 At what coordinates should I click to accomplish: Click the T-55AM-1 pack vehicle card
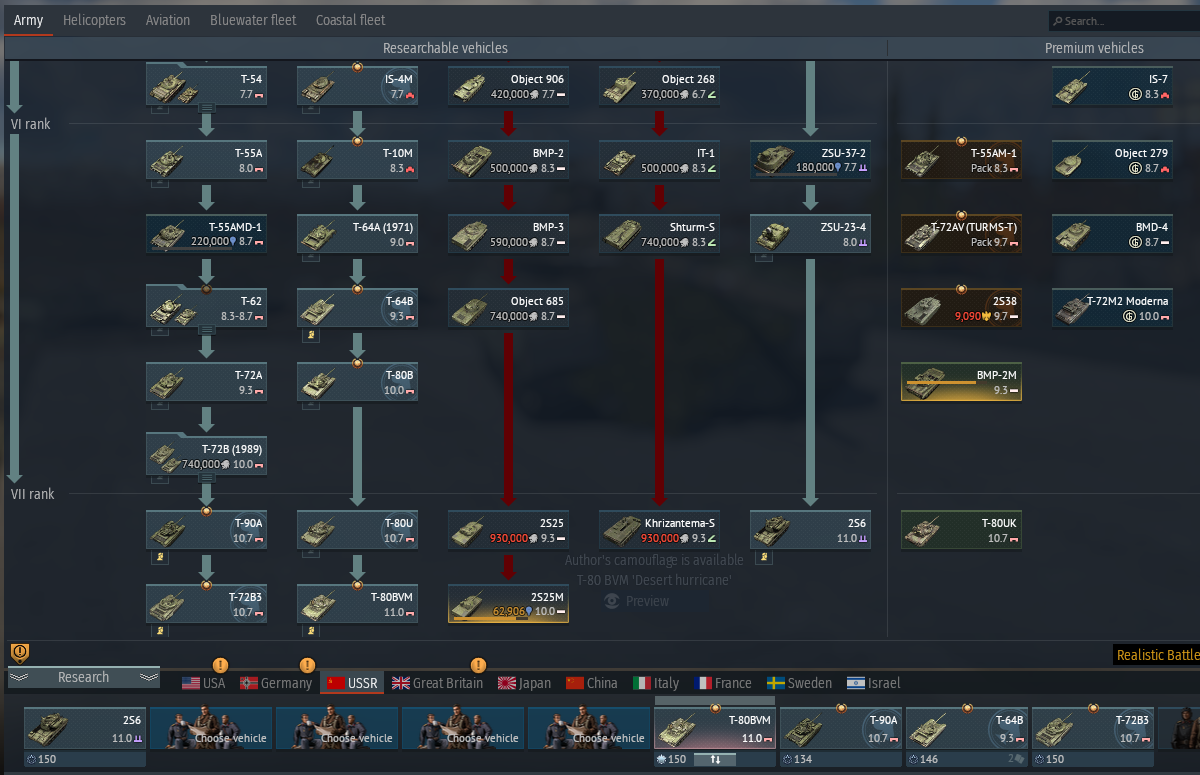pyautogui.click(x=962, y=160)
